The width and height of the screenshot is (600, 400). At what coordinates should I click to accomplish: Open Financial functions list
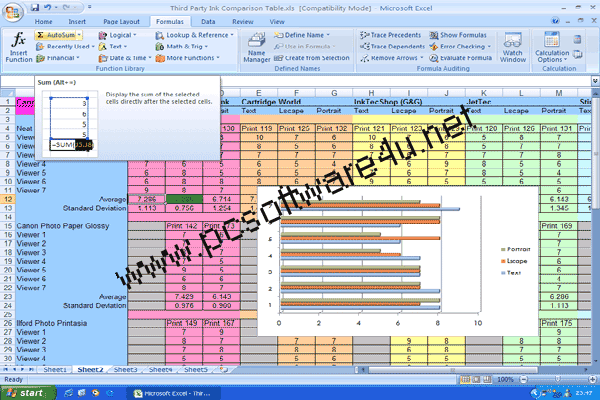pyautogui.click(x=57, y=58)
